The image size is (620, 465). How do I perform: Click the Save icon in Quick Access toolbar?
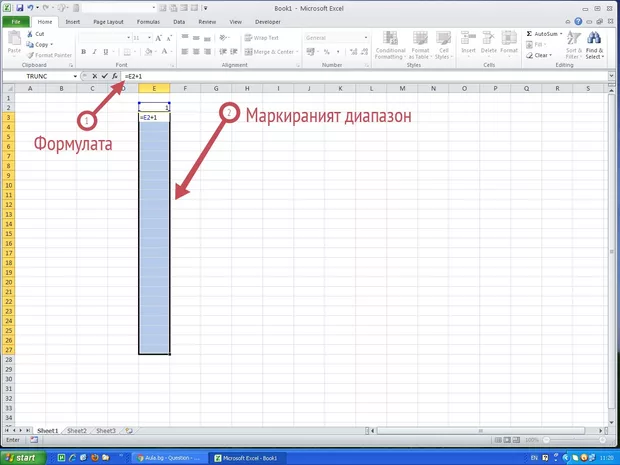point(20,8)
